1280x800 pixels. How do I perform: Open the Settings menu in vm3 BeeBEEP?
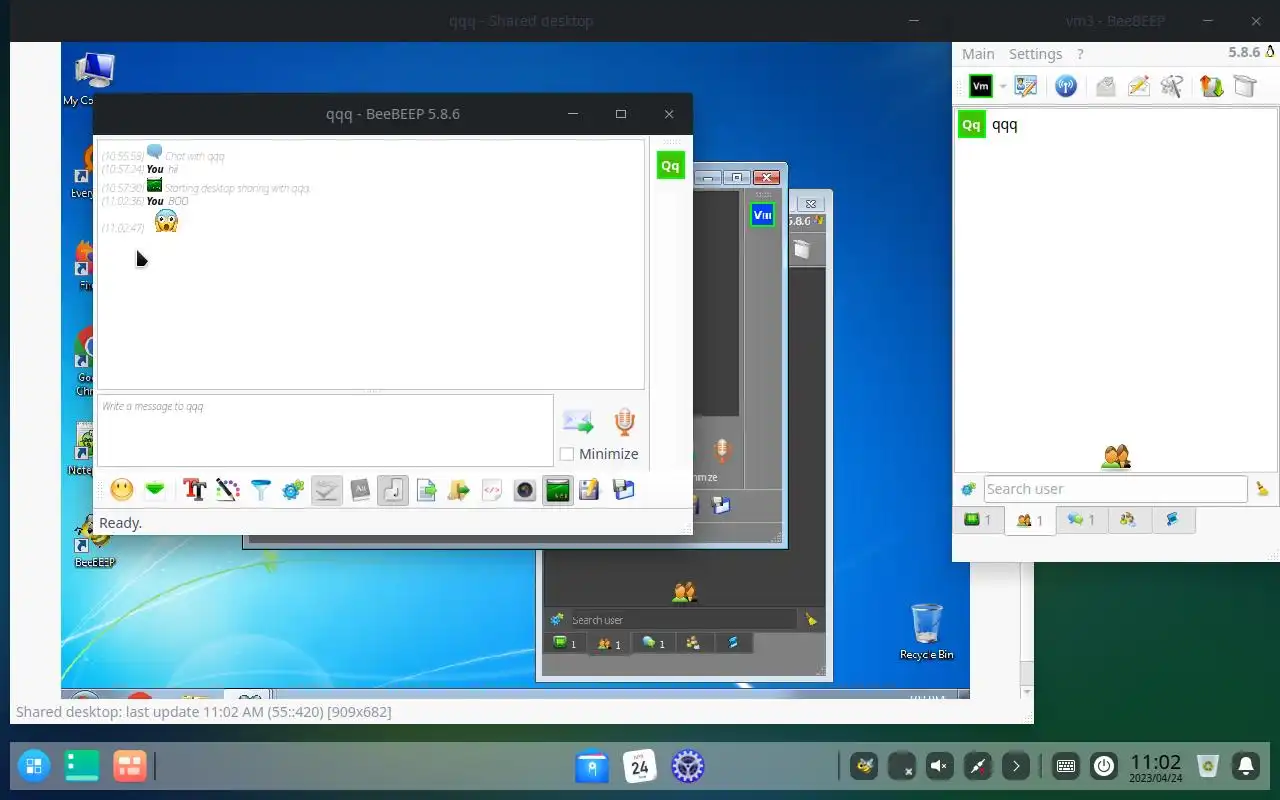tap(1035, 54)
